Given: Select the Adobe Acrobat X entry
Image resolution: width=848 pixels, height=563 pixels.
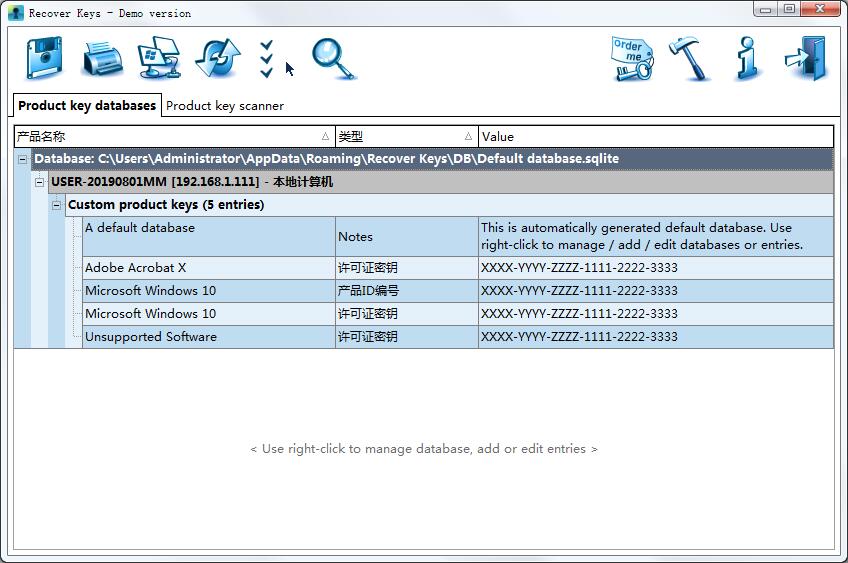Looking at the screenshot, I should tap(136, 268).
